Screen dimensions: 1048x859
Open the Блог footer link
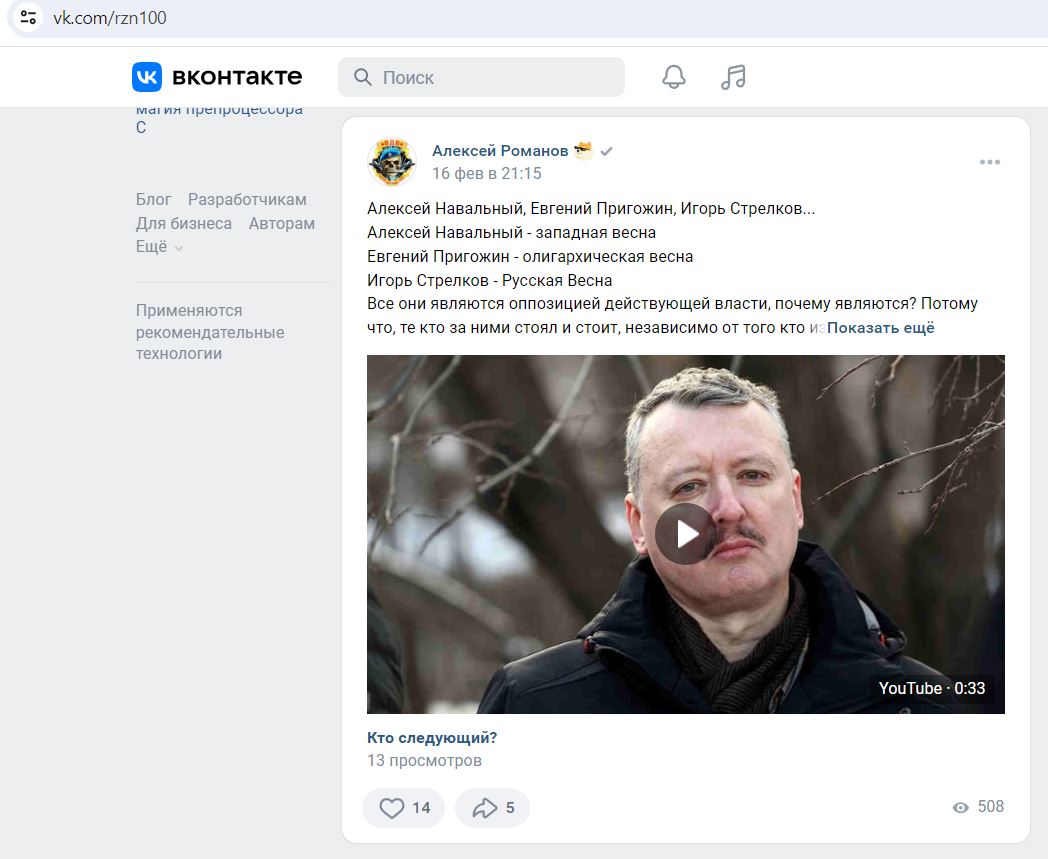click(153, 199)
